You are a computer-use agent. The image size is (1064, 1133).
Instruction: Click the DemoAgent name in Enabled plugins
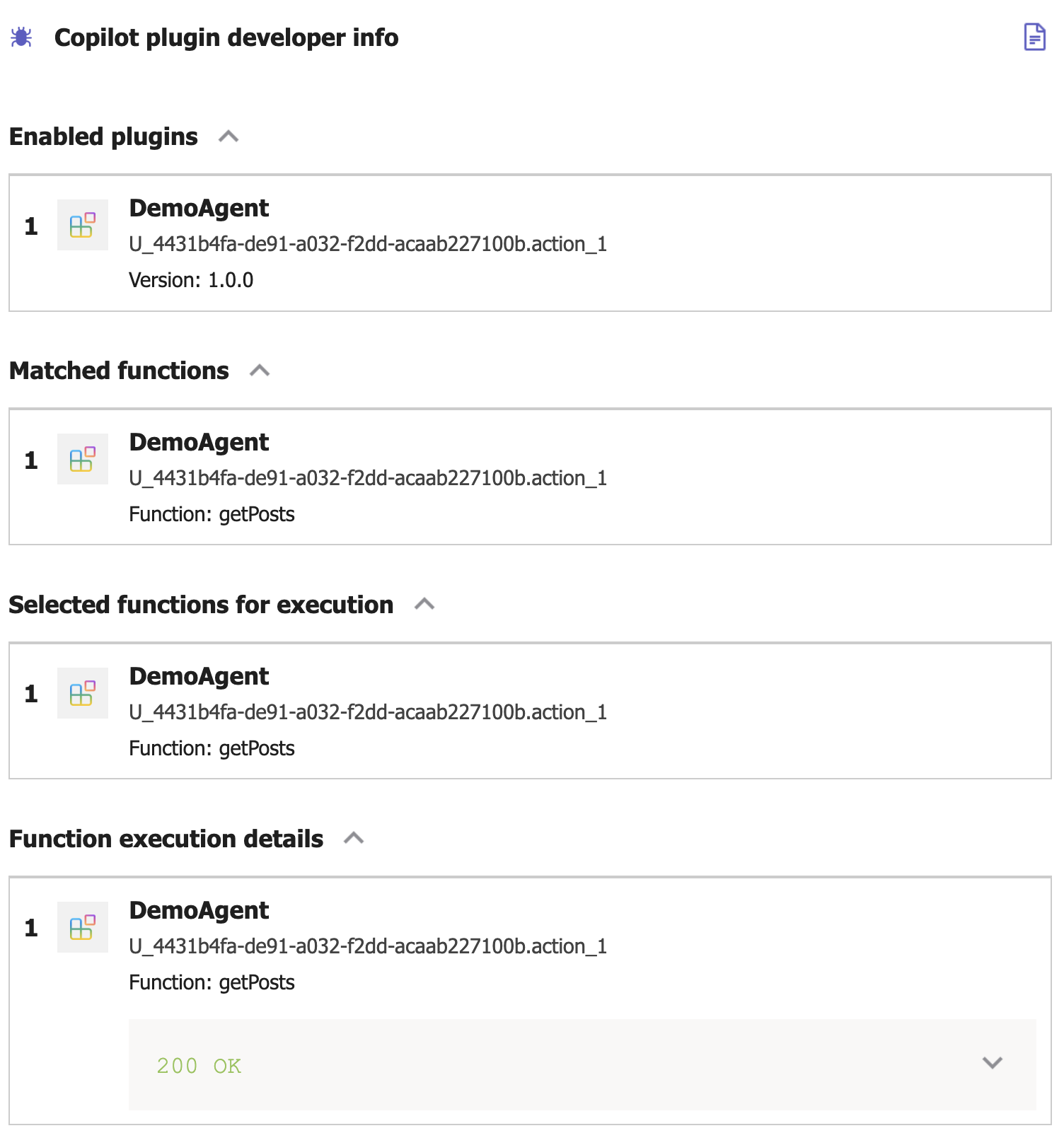[199, 209]
